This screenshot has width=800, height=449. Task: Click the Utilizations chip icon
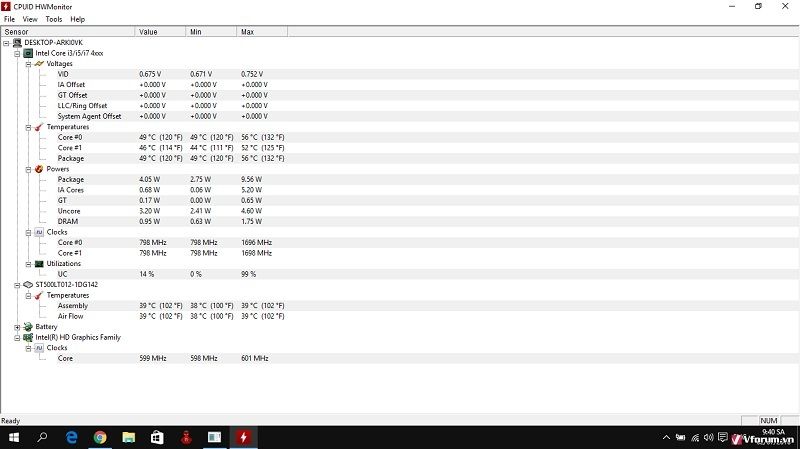[39, 264]
